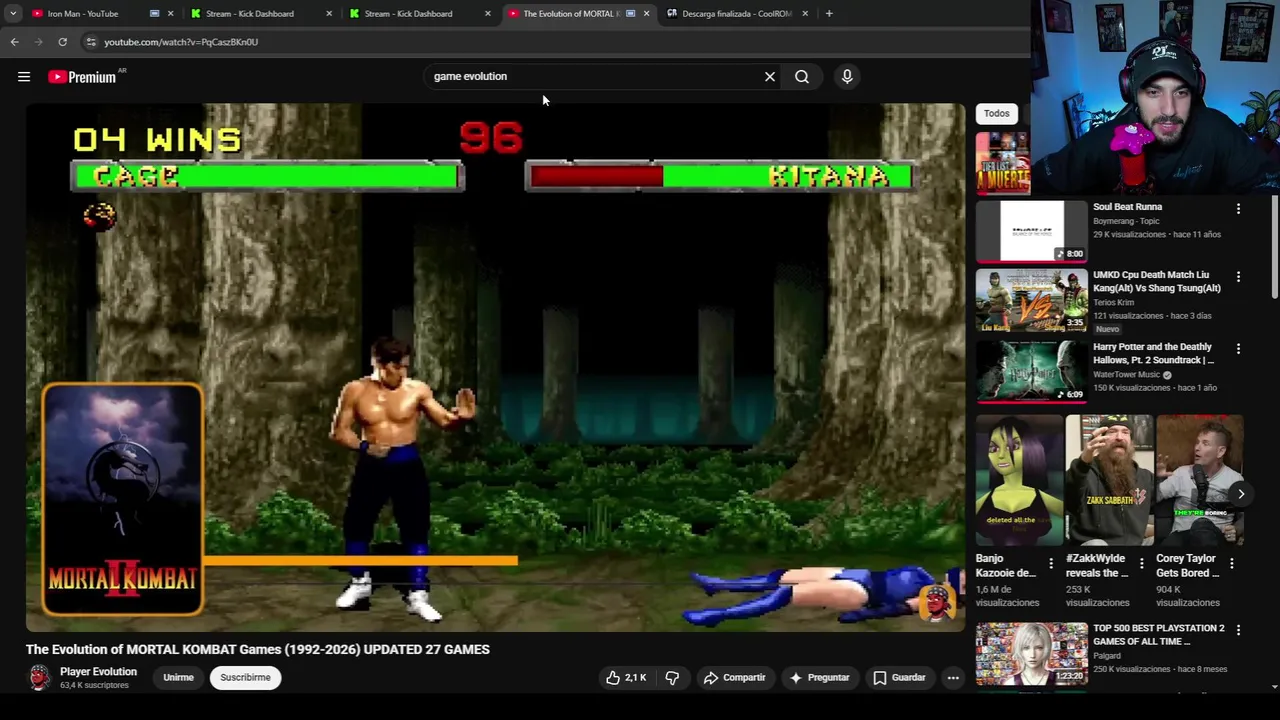Close the first Kick Dashboard tab
This screenshot has height=720, width=1280.
[329, 14]
